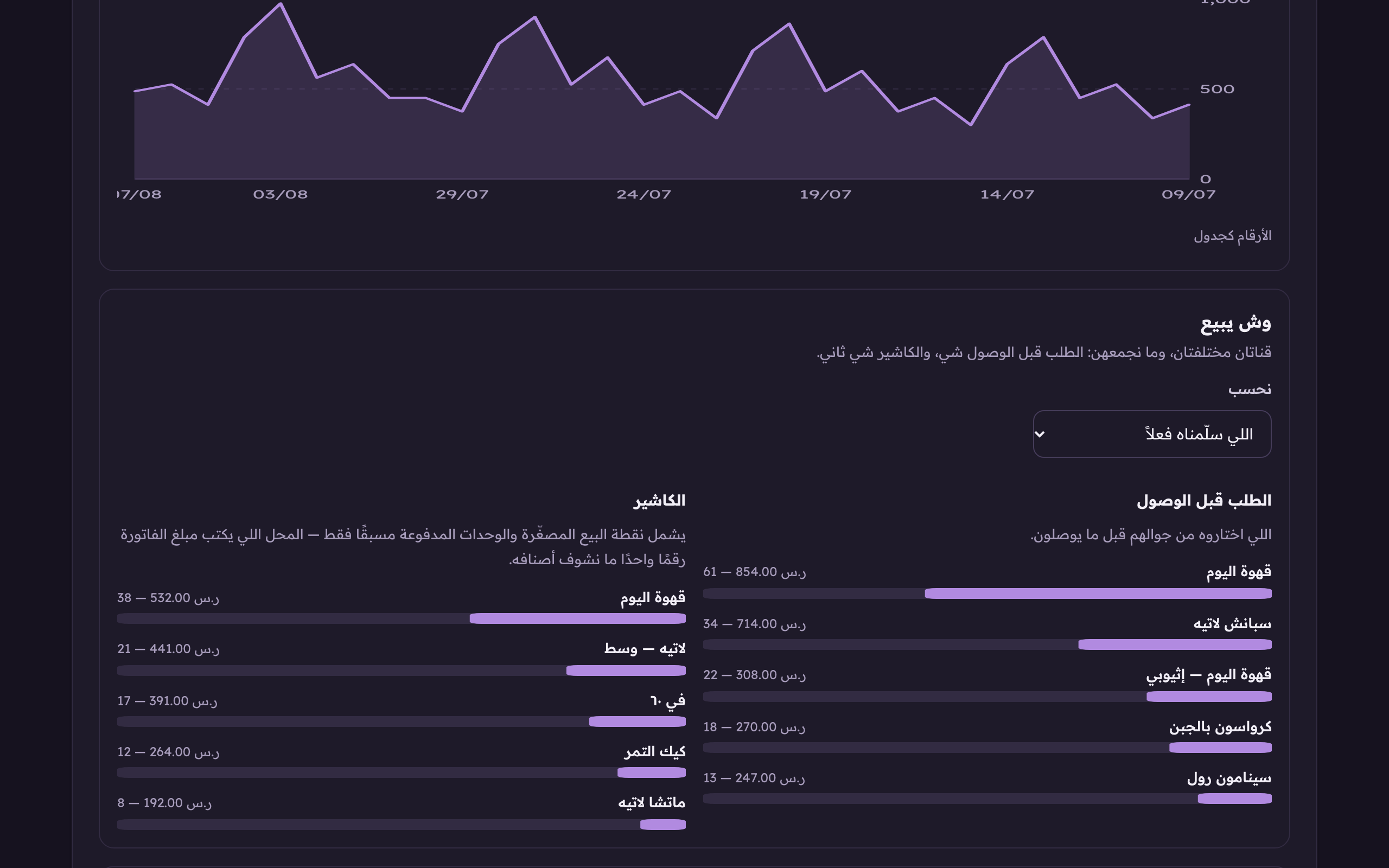Click the '17 — 391.00 ر.س' value
Viewport: 1389px width, 868px height.
point(167,700)
